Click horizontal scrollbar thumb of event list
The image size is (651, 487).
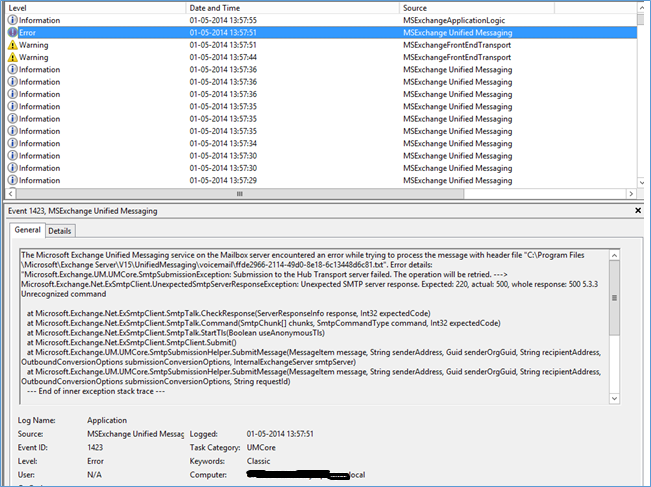(240, 193)
